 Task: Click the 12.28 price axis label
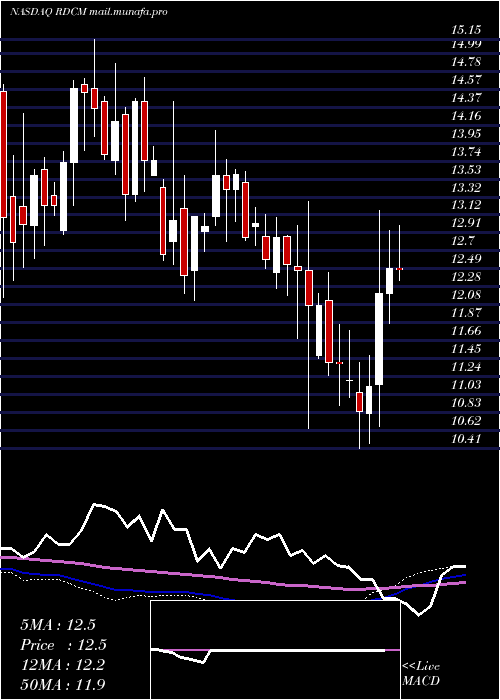pos(466,277)
